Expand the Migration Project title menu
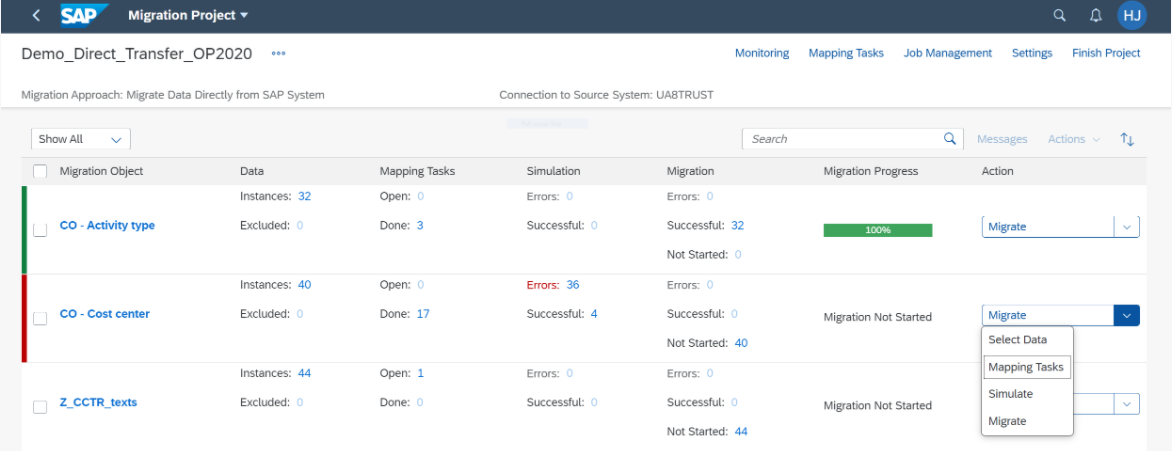Viewport: 1172px width, 451px height. click(188, 16)
